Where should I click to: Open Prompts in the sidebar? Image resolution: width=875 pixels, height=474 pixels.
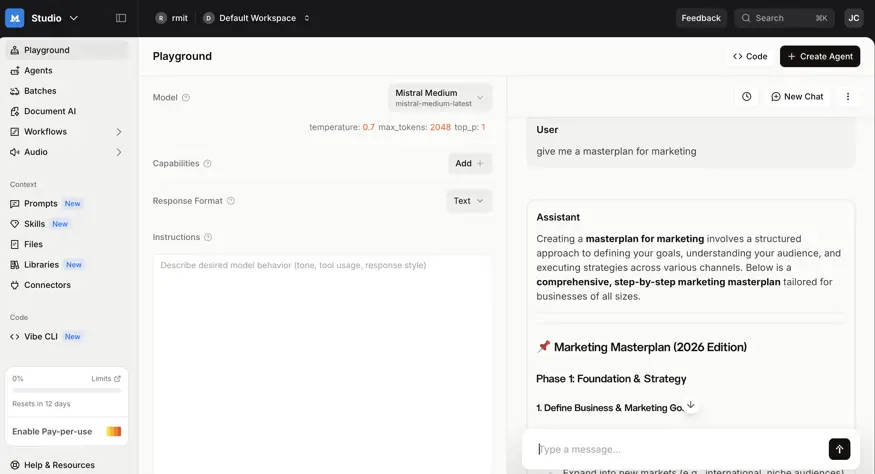point(66,203)
